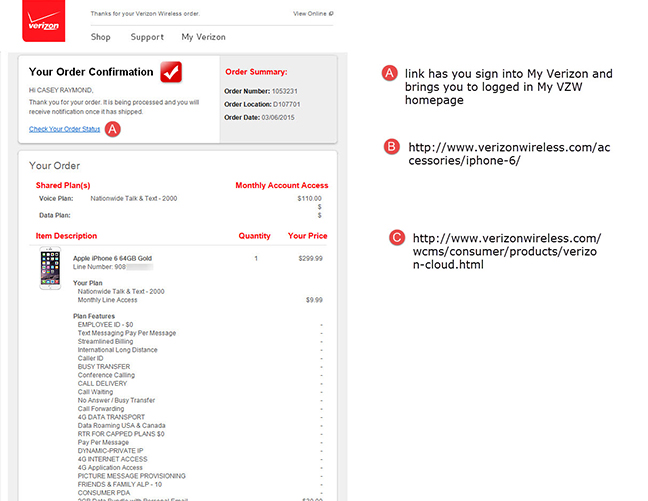Click the Hi CASEY RAYMOND greeting
The width and height of the screenshot is (648, 501).
[61, 90]
